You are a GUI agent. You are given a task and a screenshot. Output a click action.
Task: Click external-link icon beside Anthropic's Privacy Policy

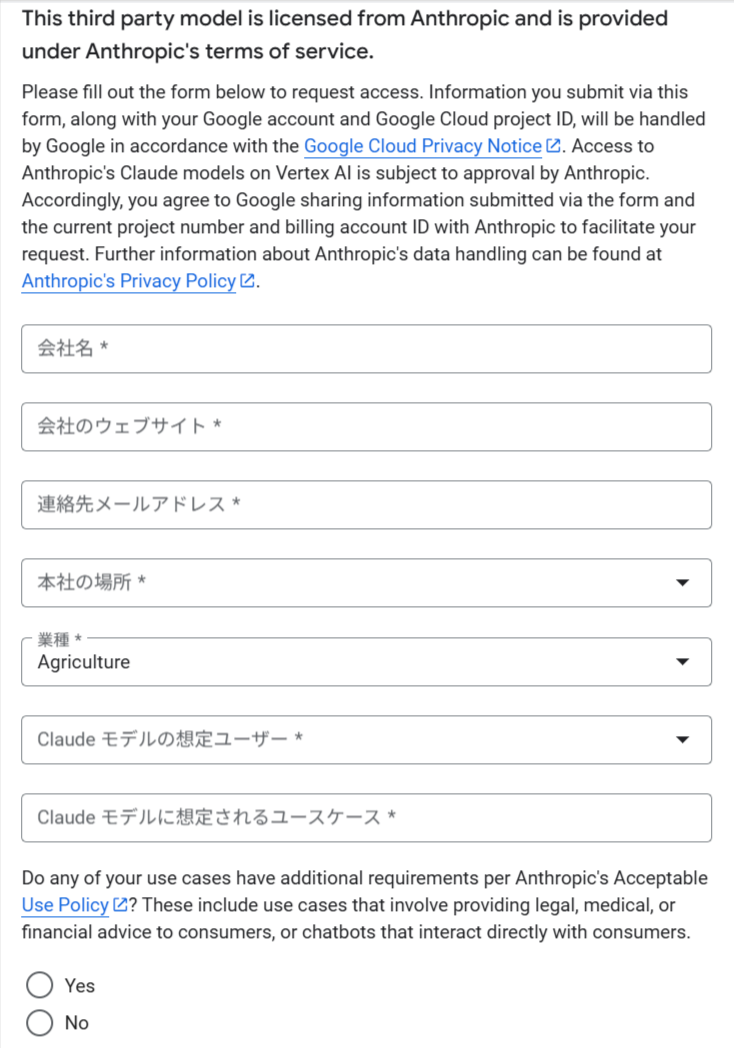click(247, 281)
